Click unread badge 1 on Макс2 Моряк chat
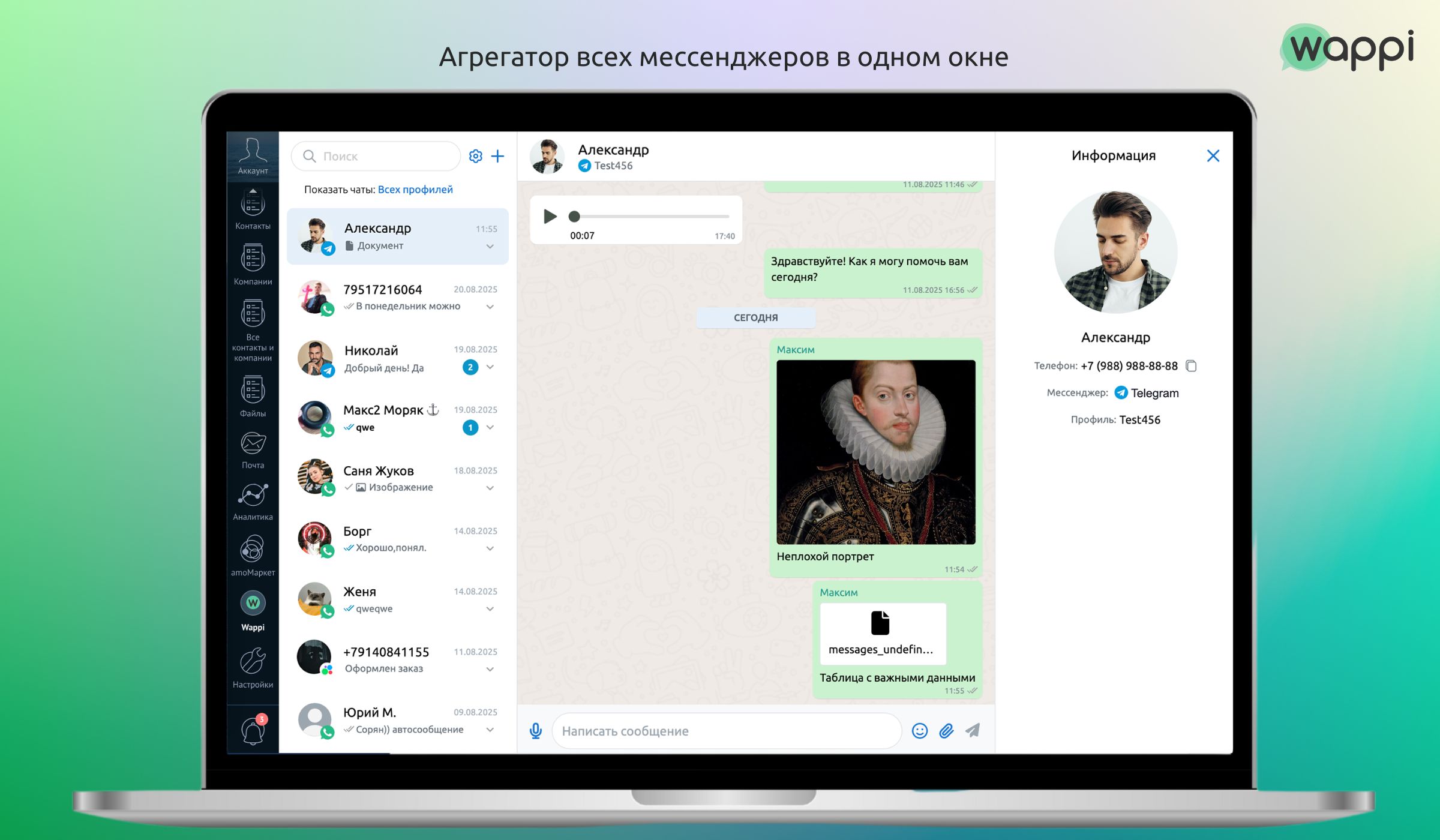The width and height of the screenshot is (1440, 840). point(470,428)
